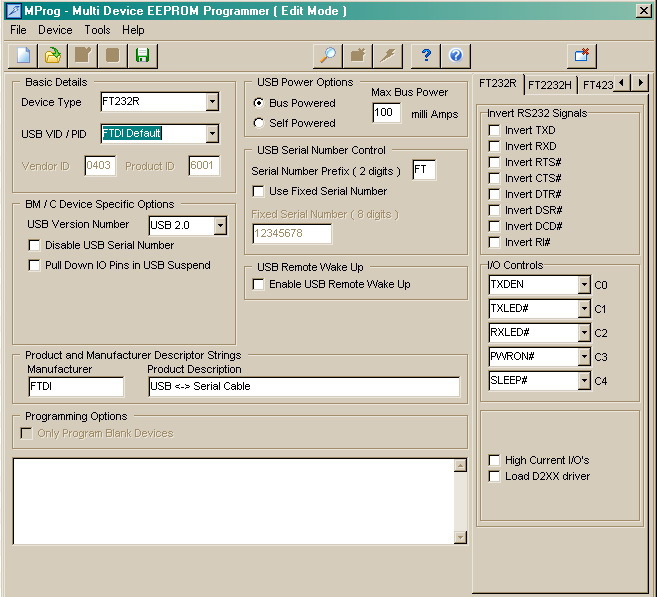Open the Tools menu

(x=97, y=30)
